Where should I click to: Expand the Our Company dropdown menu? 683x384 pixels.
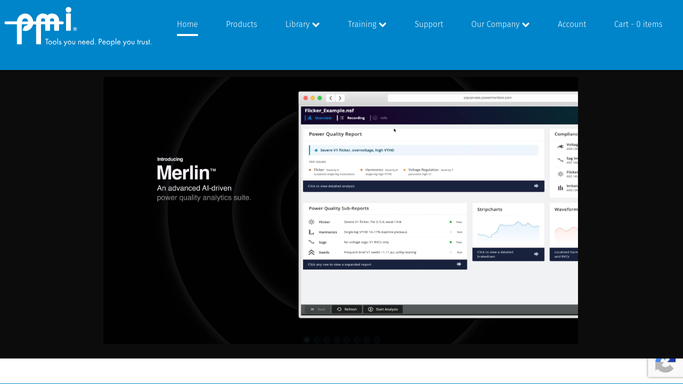tap(500, 24)
